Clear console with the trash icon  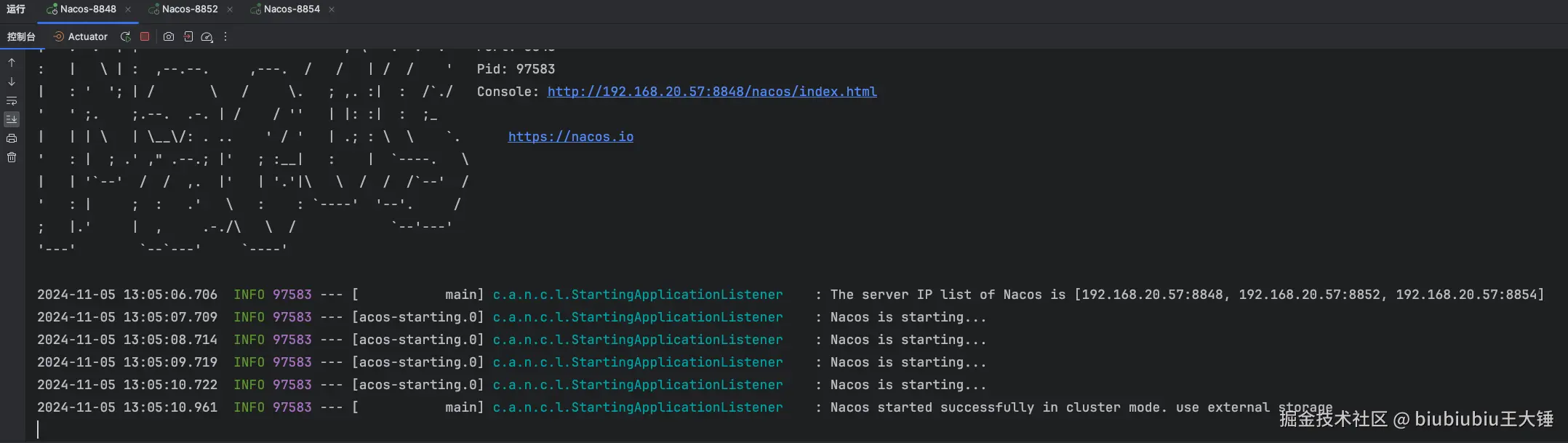pyautogui.click(x=12, y=157)
